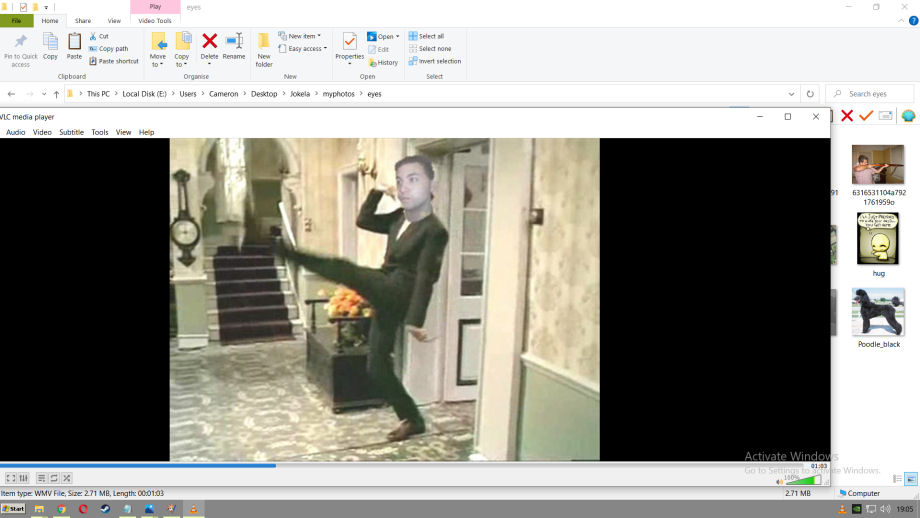The image size is (920, 518).
Task: Open the address bar history dropdown
Action: 791,94
